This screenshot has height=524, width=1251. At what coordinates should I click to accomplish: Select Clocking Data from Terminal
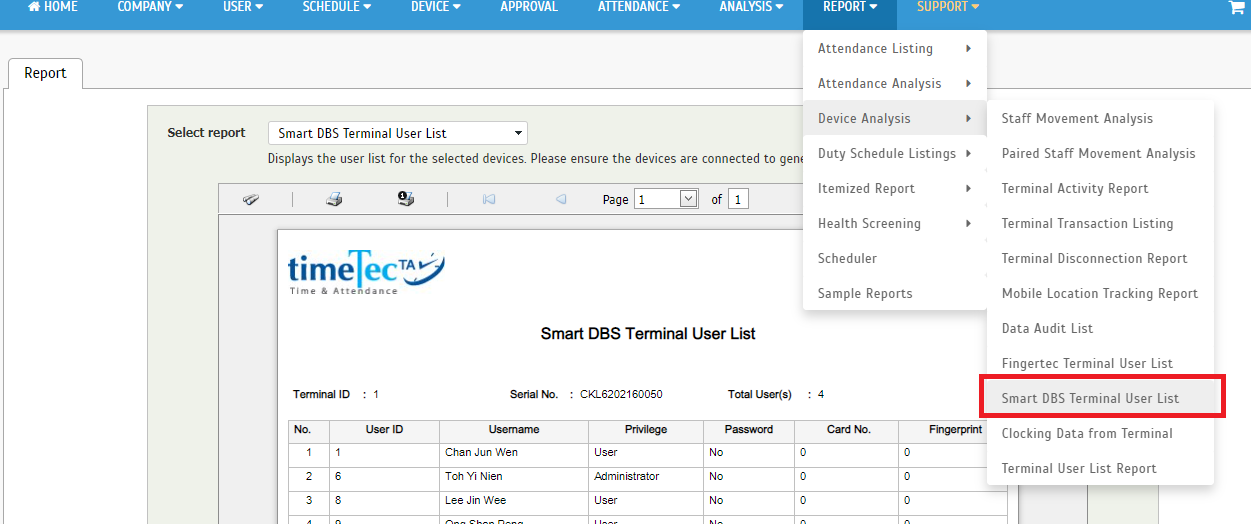coord(1100,433)
